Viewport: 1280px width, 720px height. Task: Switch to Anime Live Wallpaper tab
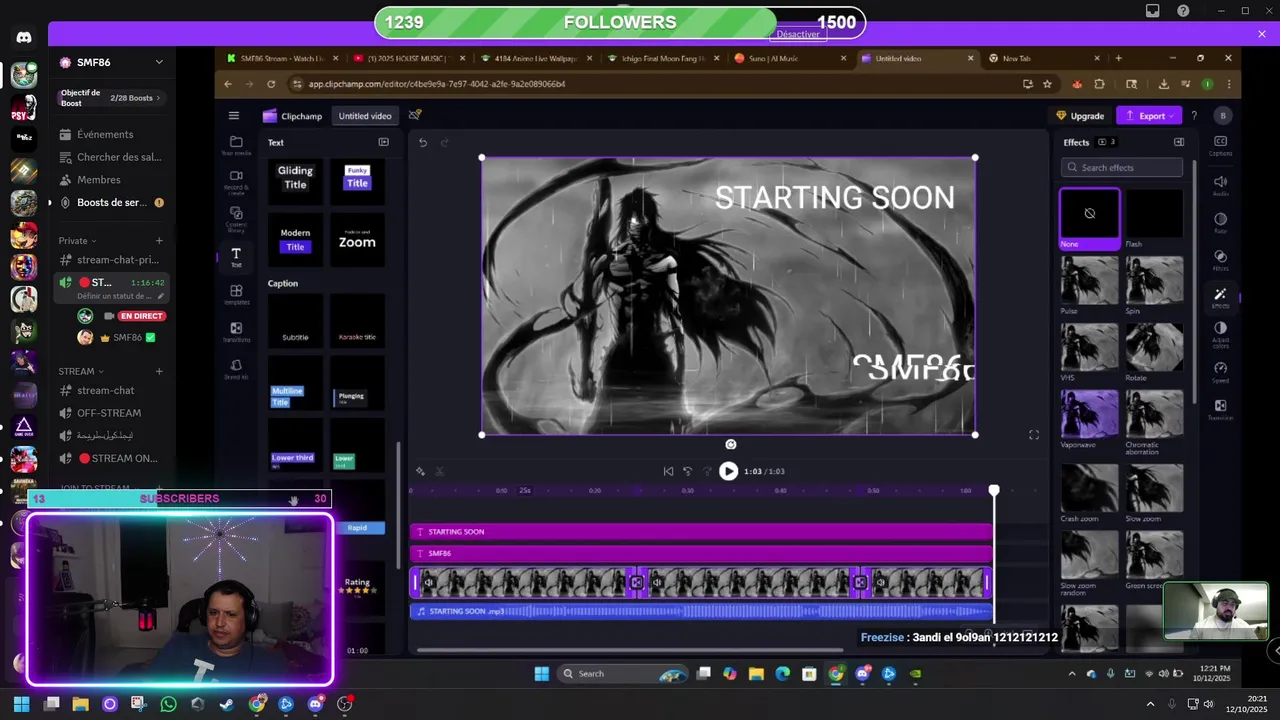coord(536,58)
